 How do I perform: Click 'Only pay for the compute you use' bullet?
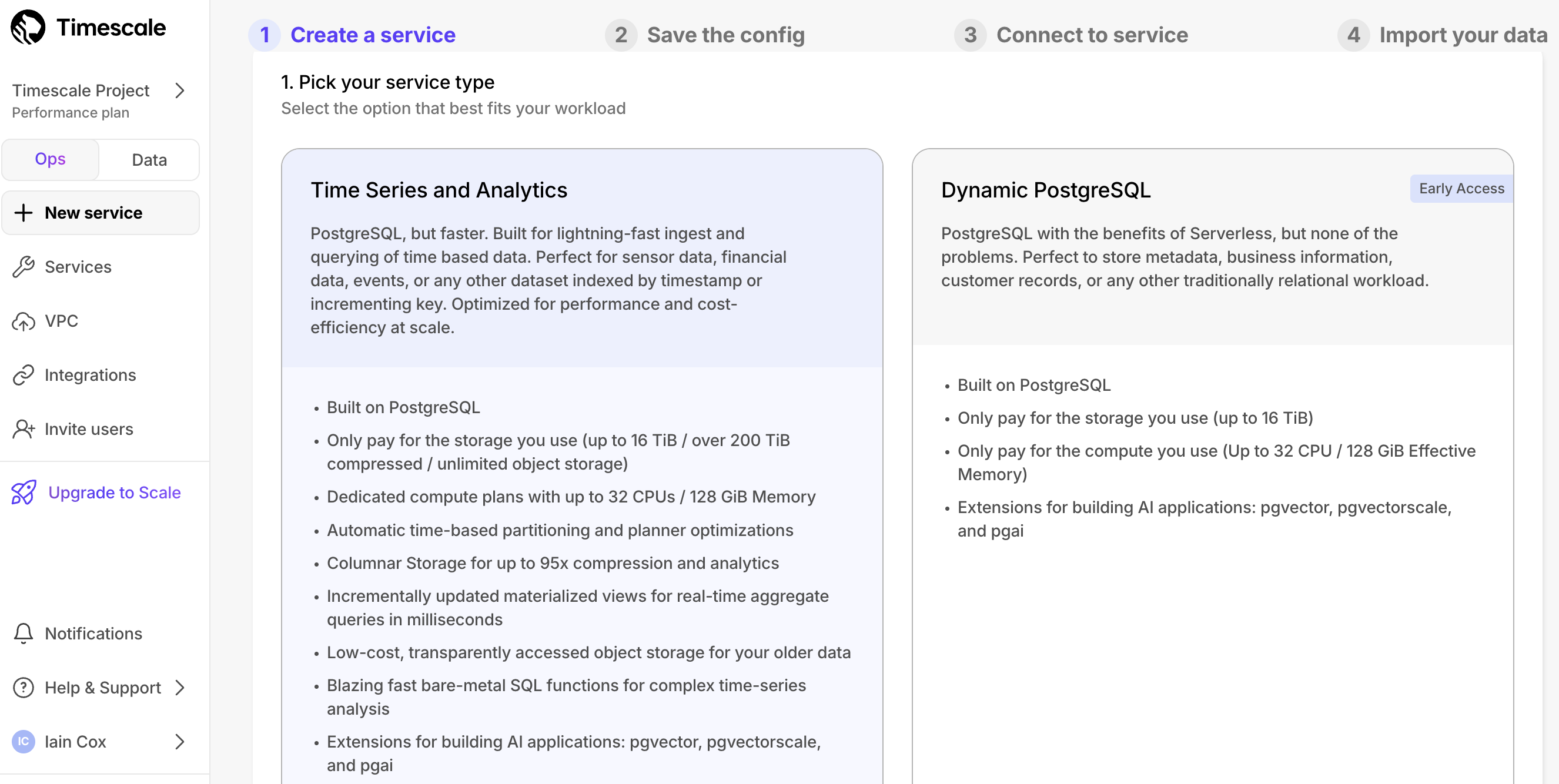(x=1216, y=463)
